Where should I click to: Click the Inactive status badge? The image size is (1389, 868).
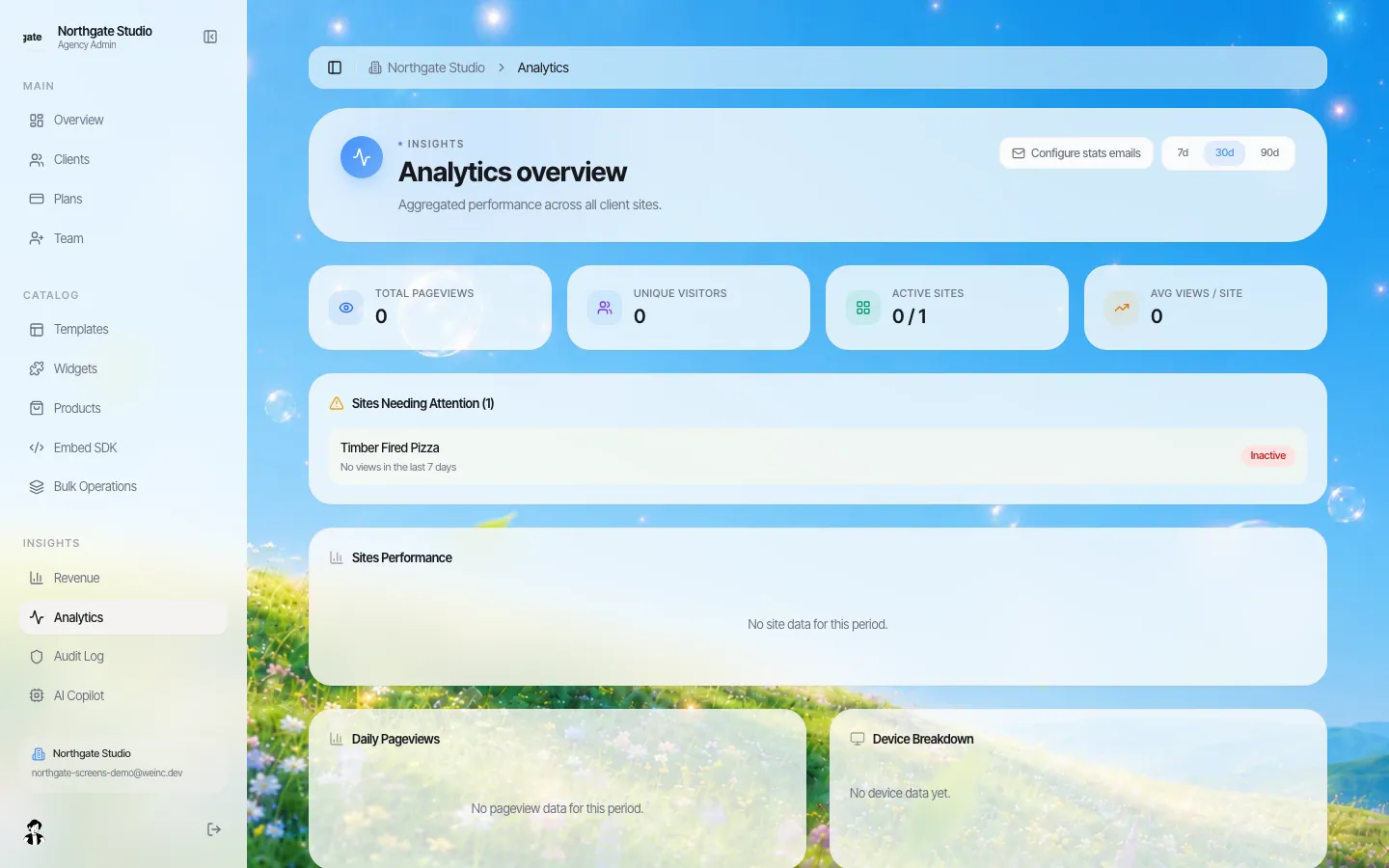[x=1267, y=456]
